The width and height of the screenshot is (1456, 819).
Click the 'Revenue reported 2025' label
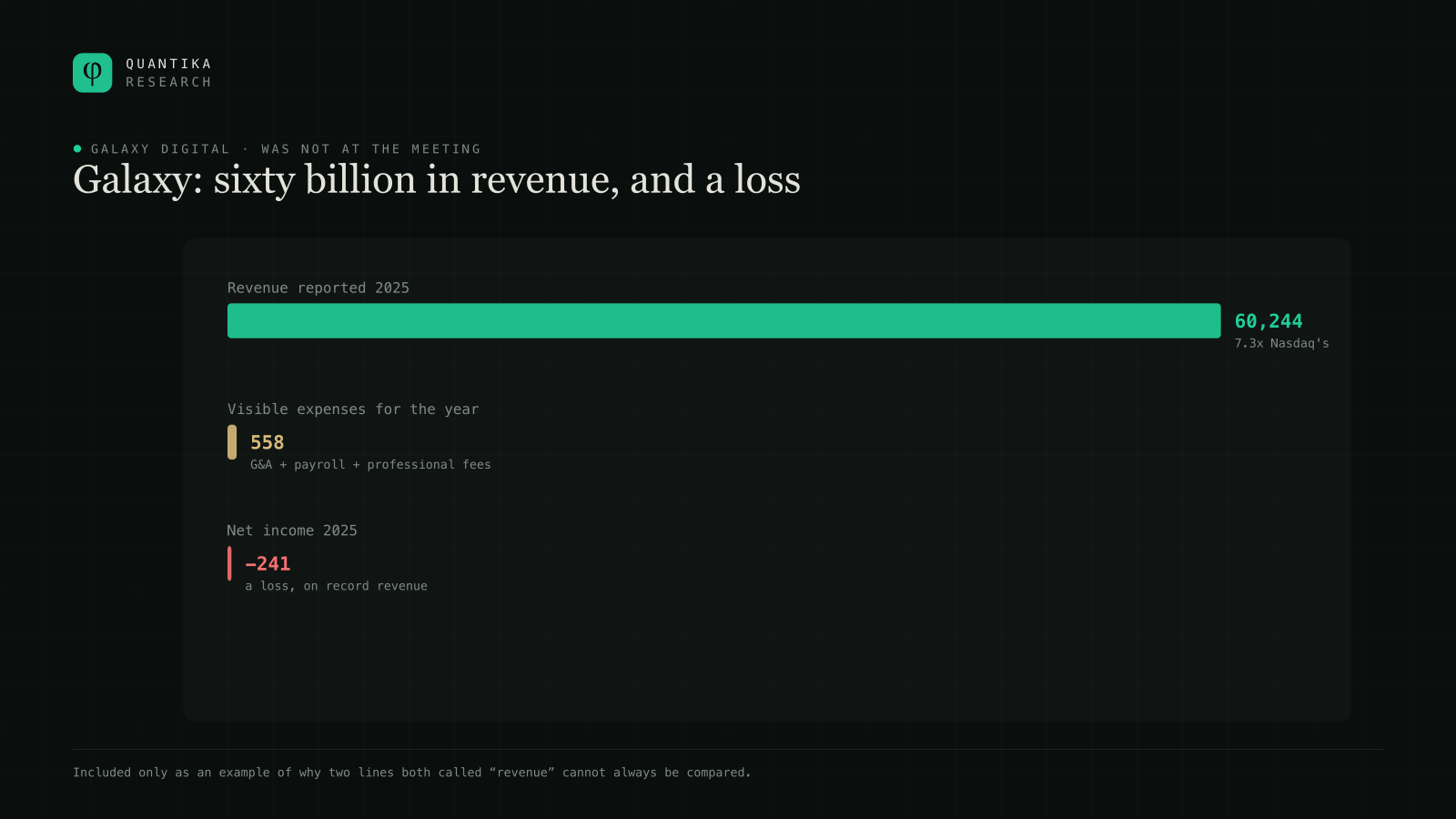318,288
